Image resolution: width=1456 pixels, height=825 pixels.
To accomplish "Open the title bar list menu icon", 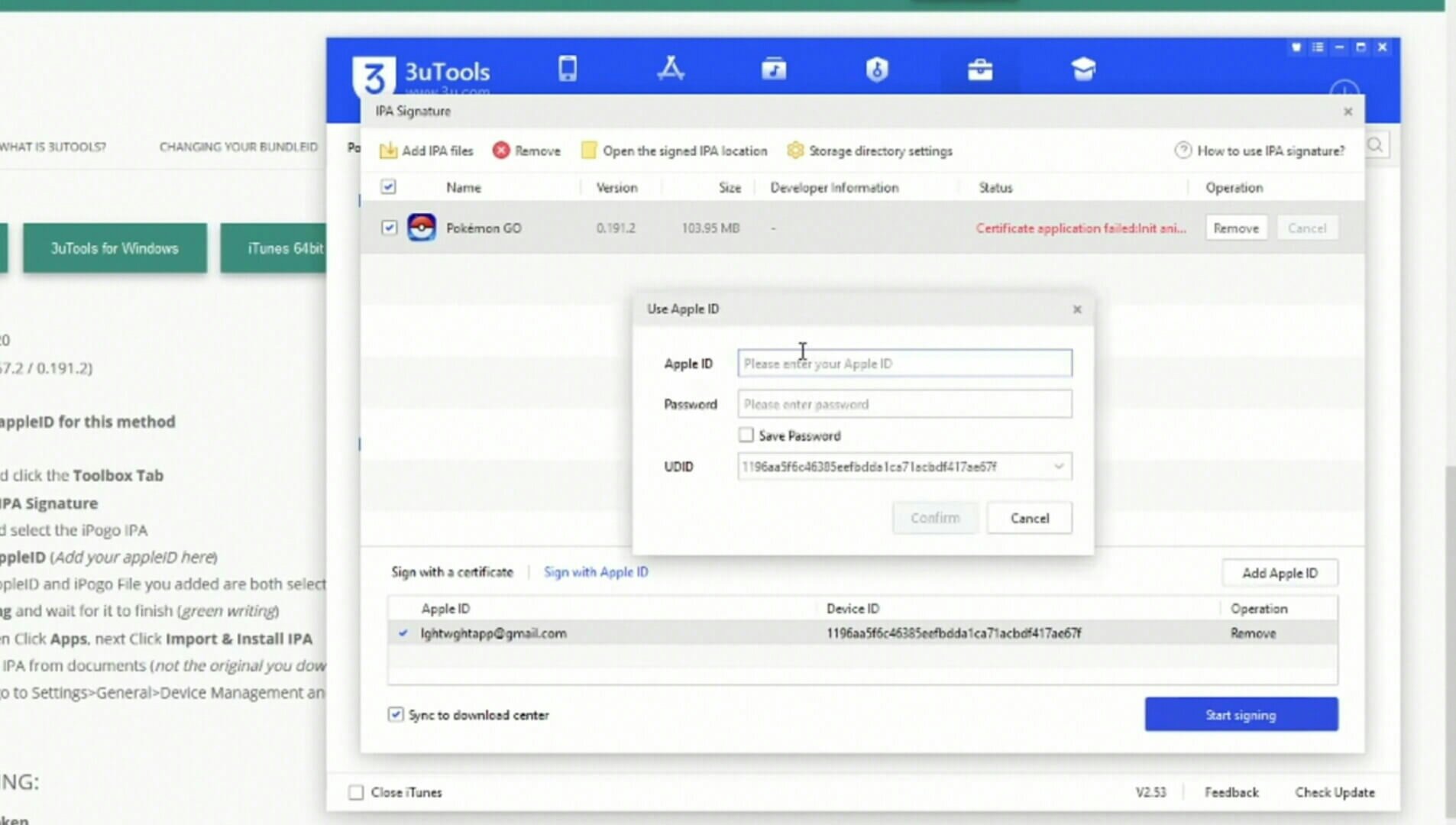I will [1318, 47].
